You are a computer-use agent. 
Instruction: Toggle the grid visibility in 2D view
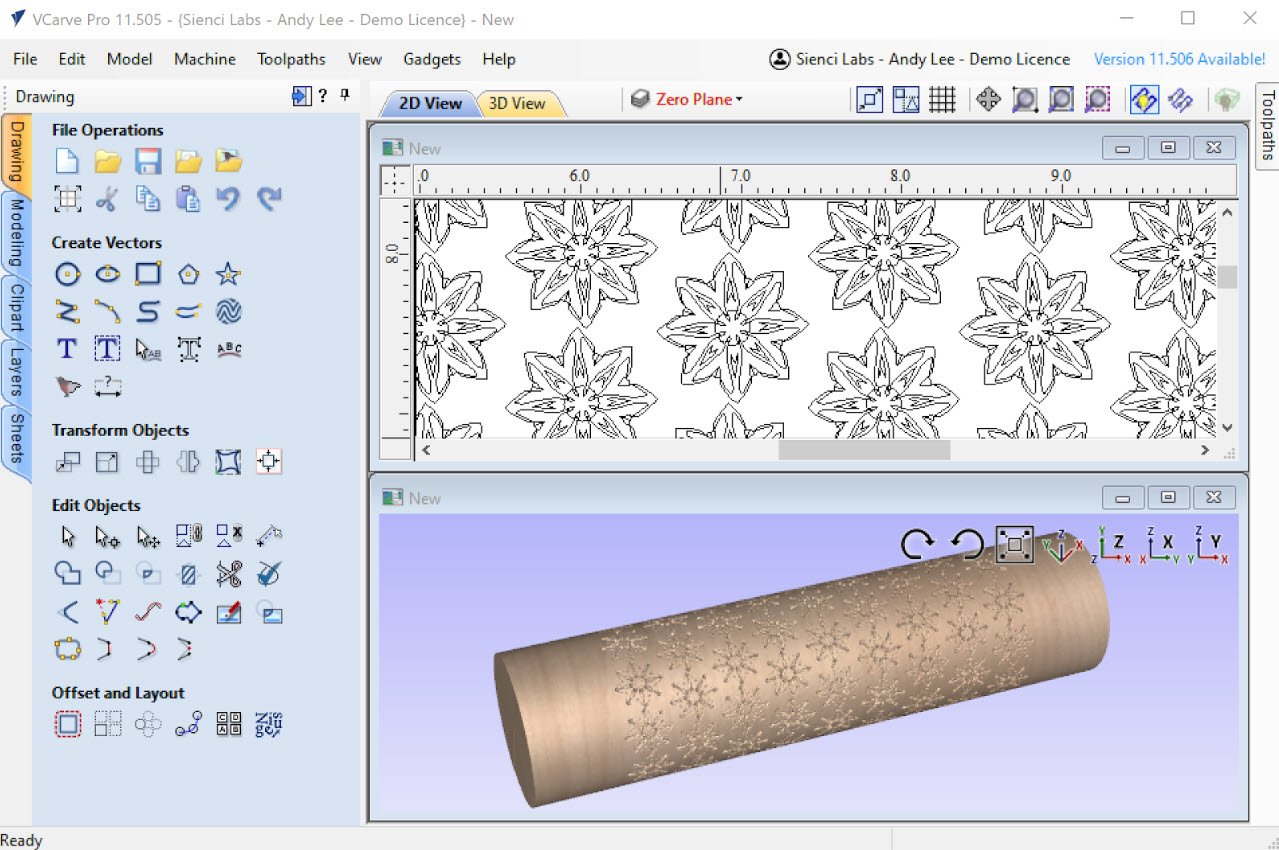(942, 99)
